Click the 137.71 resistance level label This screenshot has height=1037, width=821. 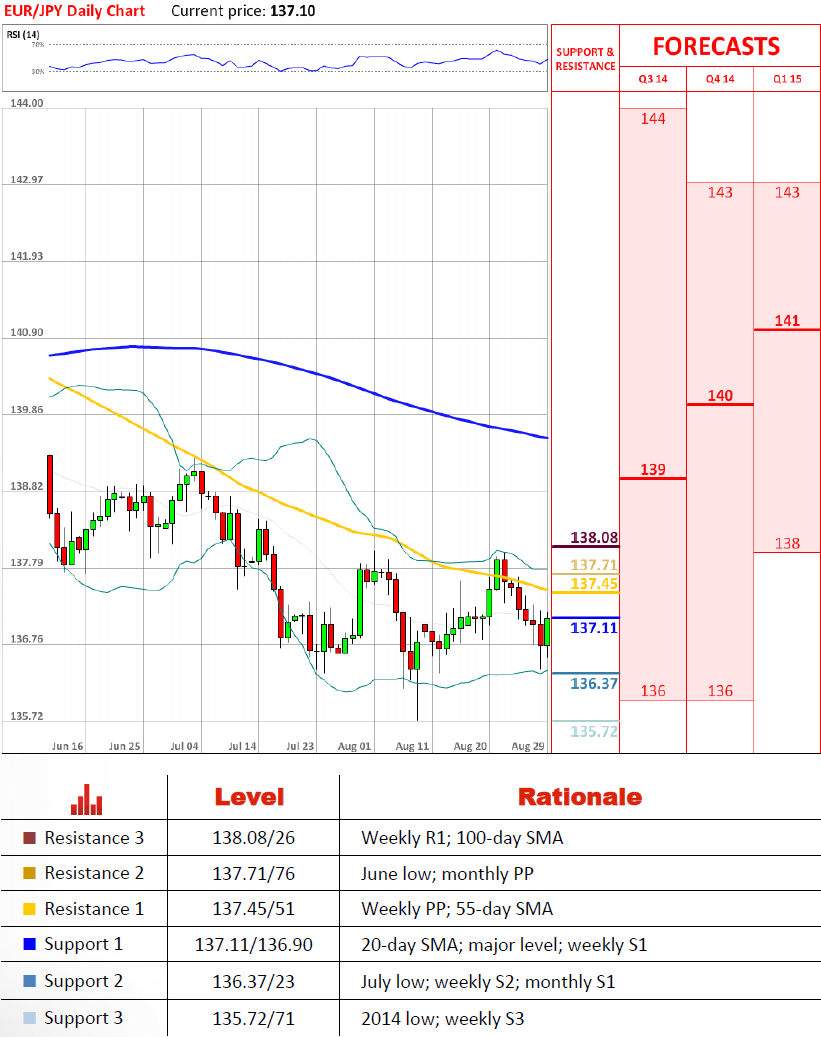(x=594, y=565)
